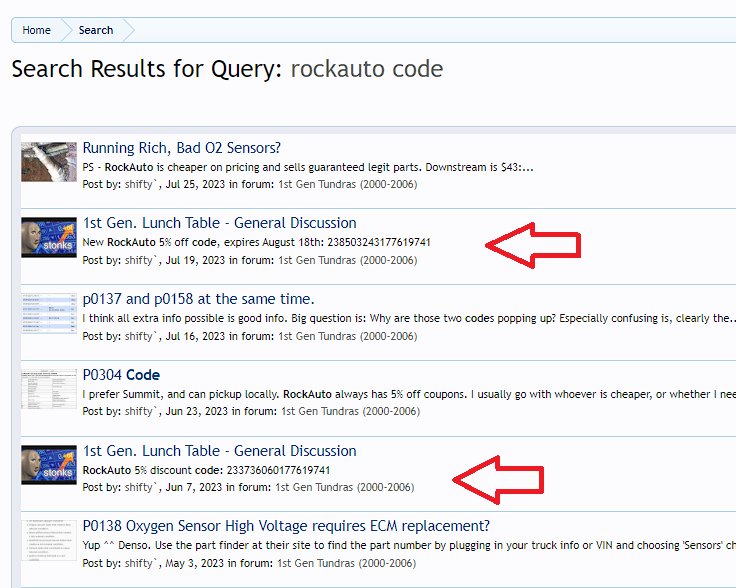Screen dimensions: 736x588
Task: Open Lunch Table thread from Jul 19 post
Action: click(219, 223)
